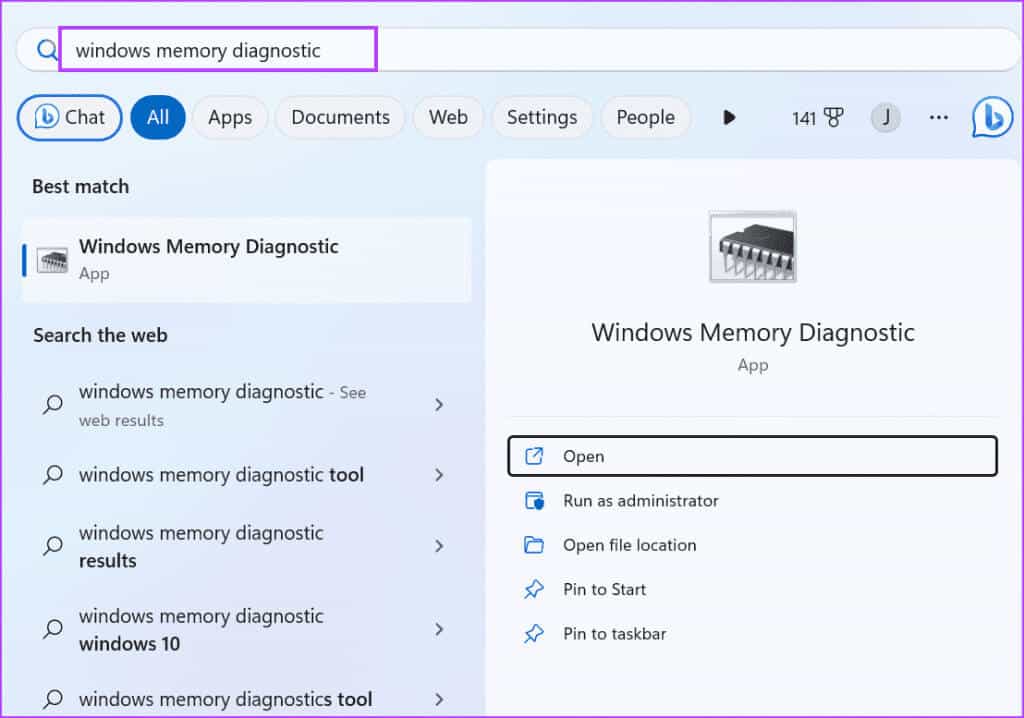
Task: Expand arrow for 'windows memory diagnostic results'
Action: tap(439, 546)
